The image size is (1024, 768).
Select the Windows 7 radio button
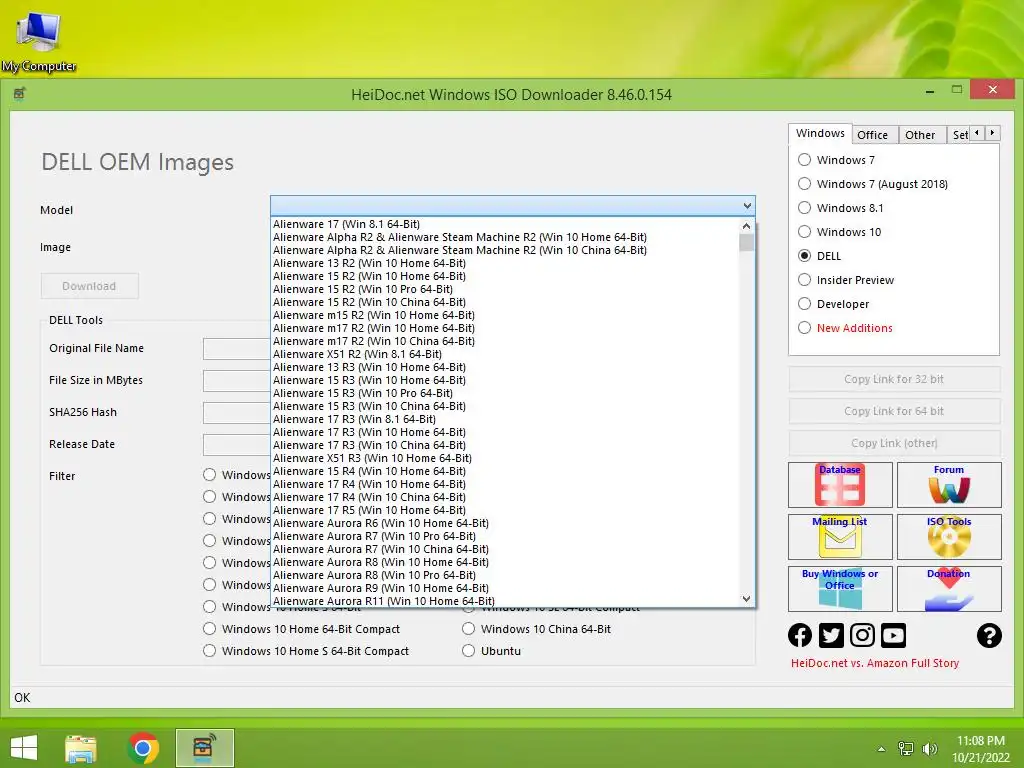click(x=805, y=160)
